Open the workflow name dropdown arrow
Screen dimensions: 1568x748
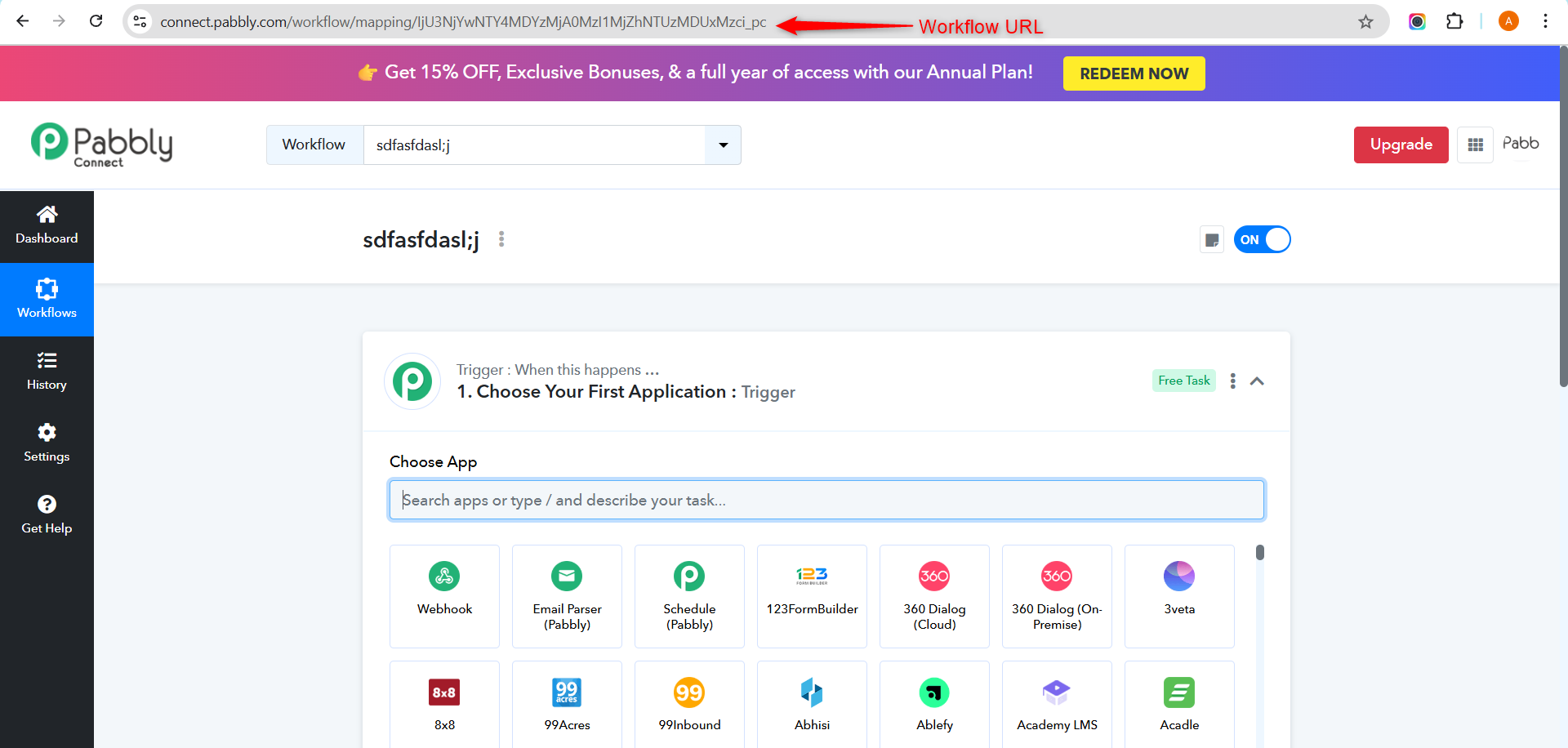723,145
